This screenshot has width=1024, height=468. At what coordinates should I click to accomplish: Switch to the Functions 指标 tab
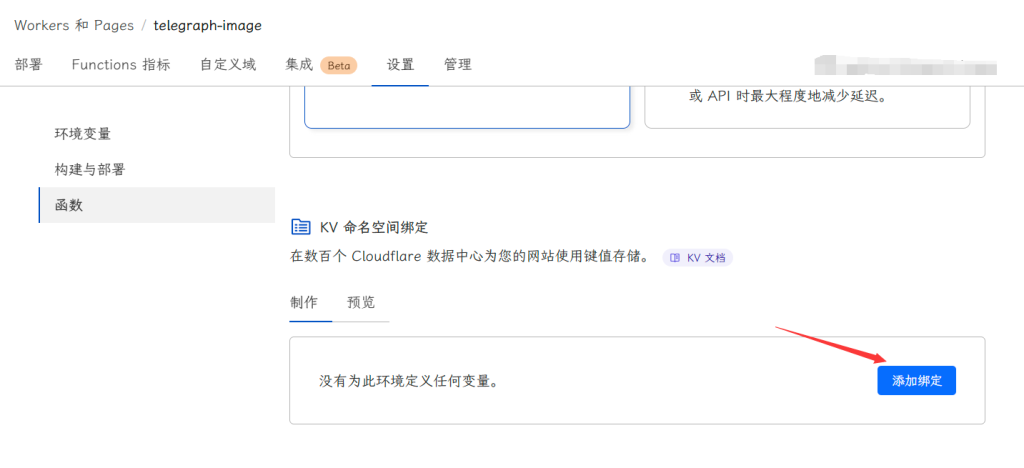(121, 65)
